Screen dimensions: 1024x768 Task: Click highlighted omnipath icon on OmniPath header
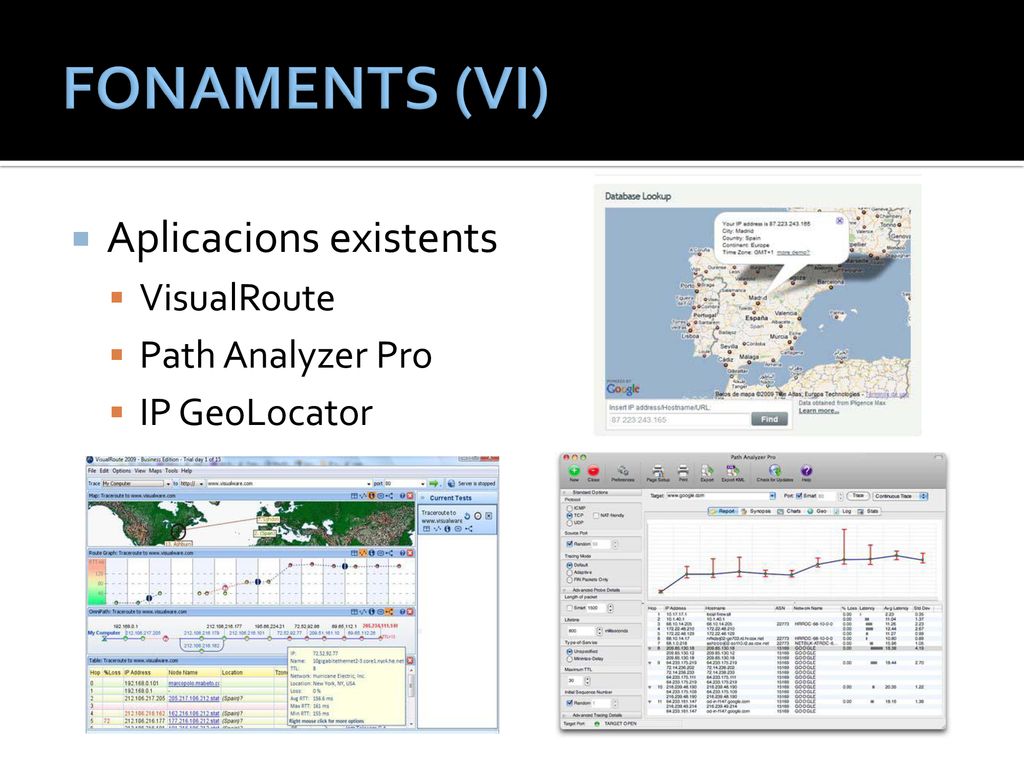(389, 612)
